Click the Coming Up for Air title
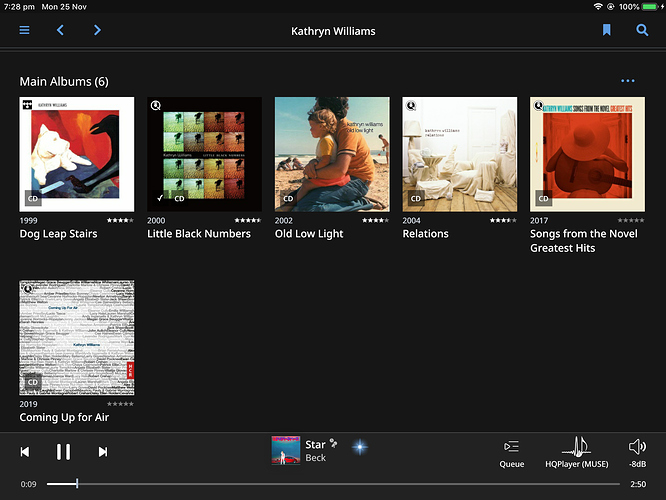 (64, 418)
